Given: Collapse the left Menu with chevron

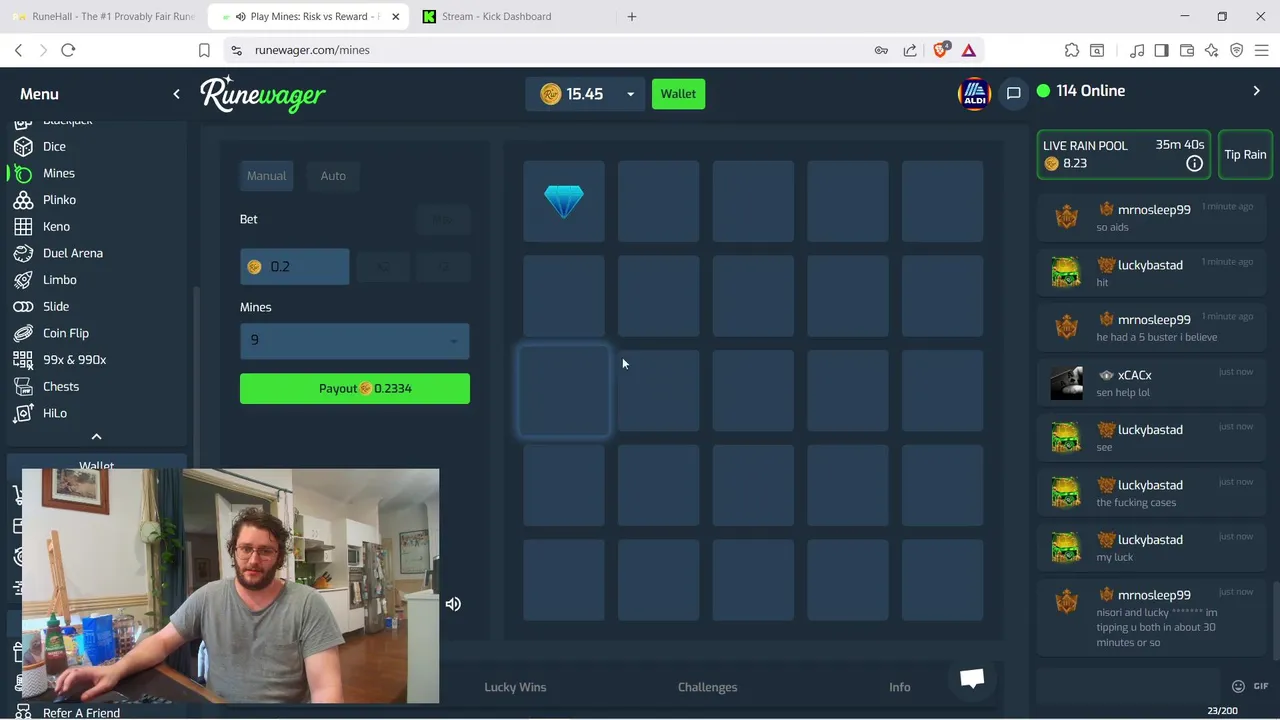Looking at the screenshot, I should 176,94.
